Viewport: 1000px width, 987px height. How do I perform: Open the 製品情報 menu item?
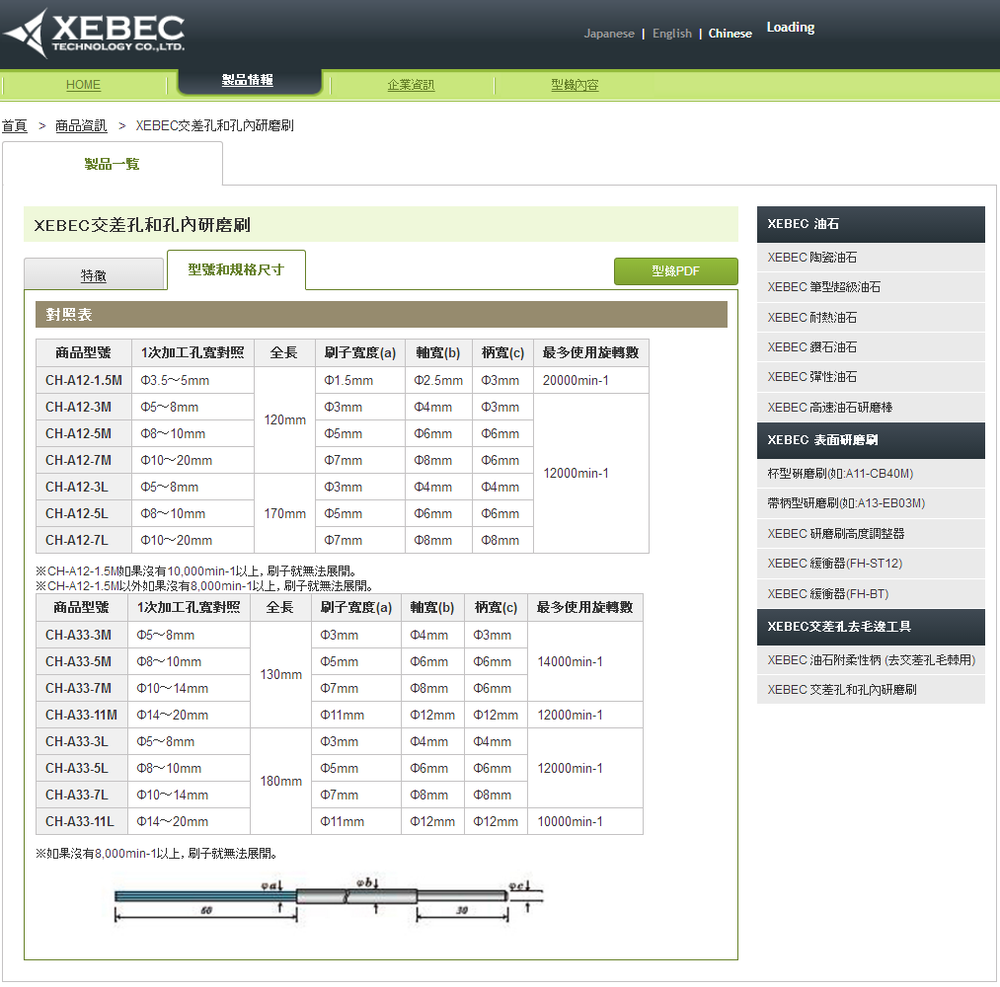[x=247, y=81]
